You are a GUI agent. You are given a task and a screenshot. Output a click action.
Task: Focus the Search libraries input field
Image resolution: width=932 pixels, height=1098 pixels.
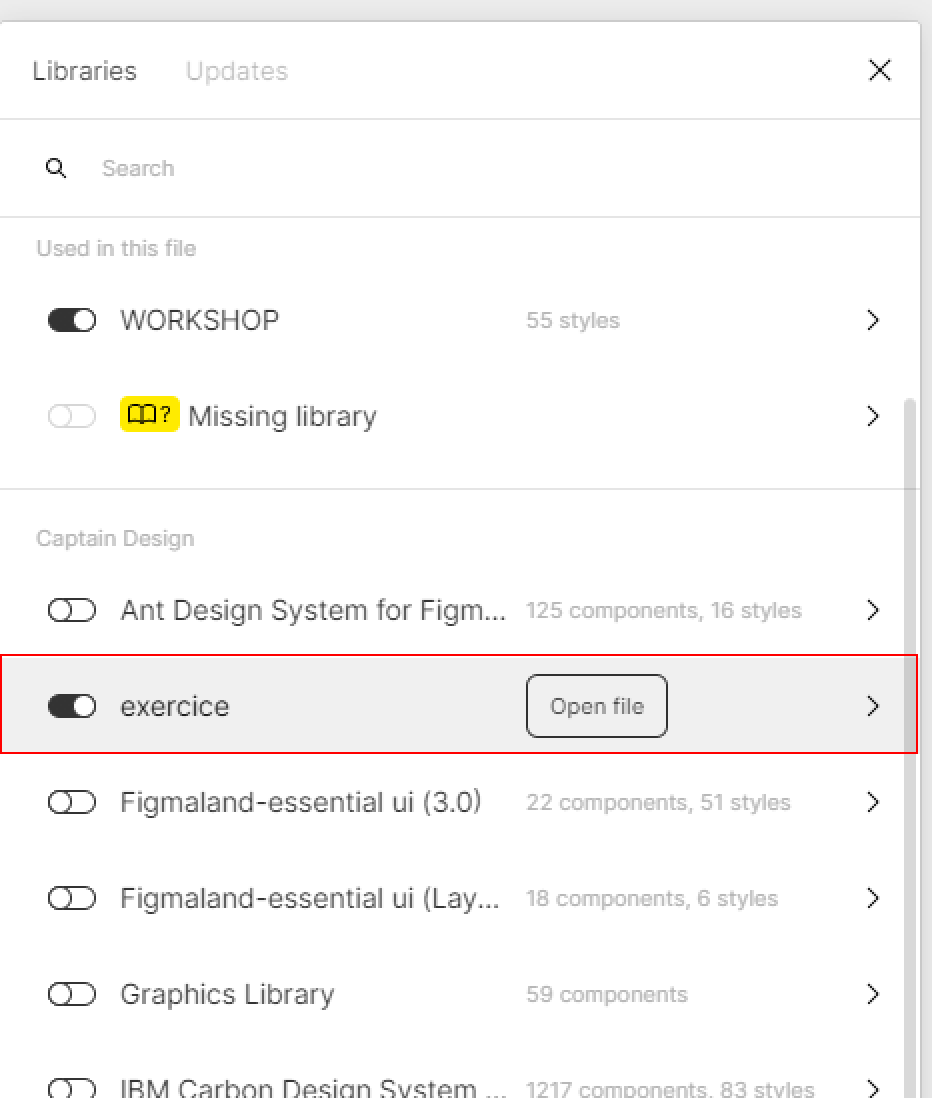click(490, 168)
